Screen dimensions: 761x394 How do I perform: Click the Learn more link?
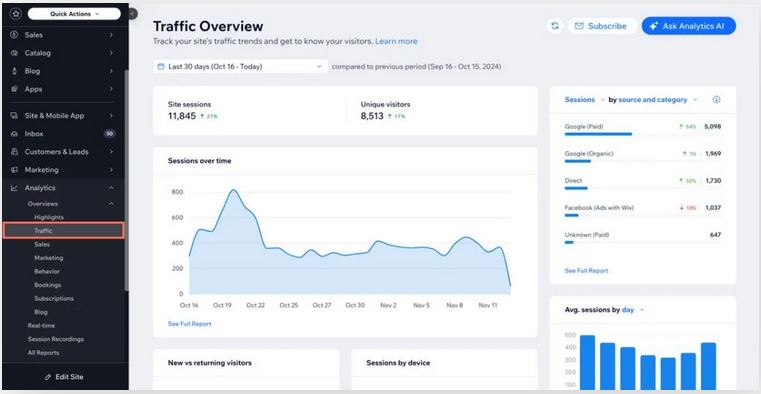click(x=396, y=41)
